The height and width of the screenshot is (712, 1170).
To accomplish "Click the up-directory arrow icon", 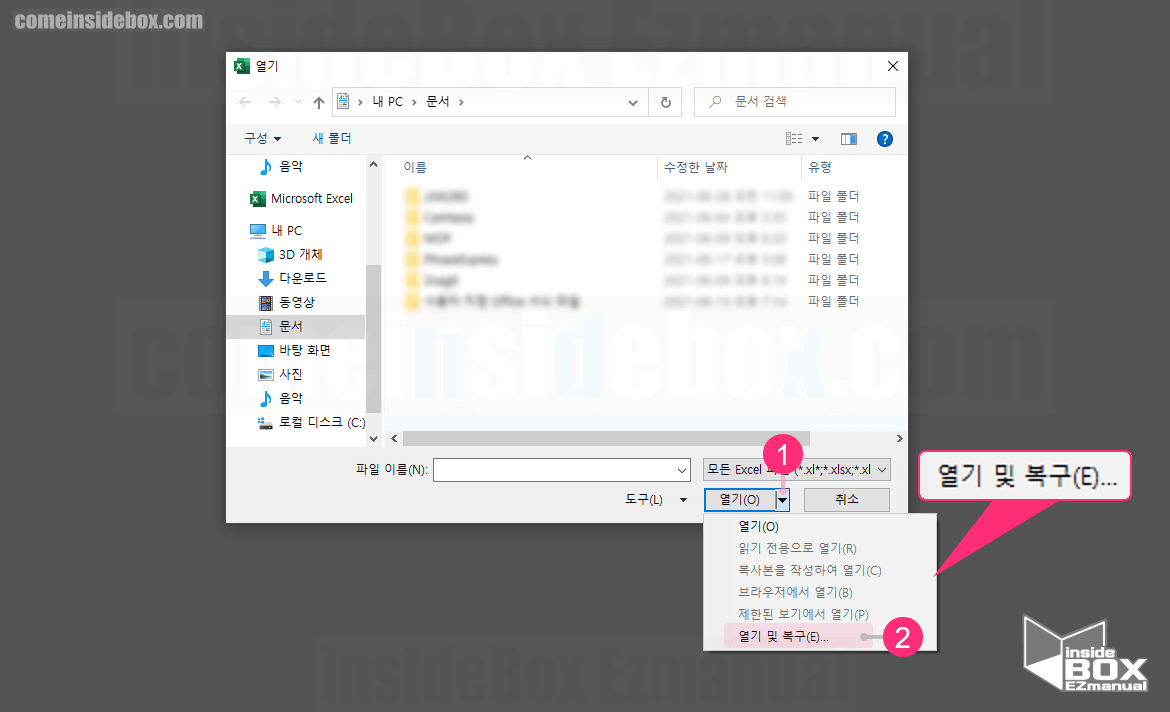I will click(319, 102).
